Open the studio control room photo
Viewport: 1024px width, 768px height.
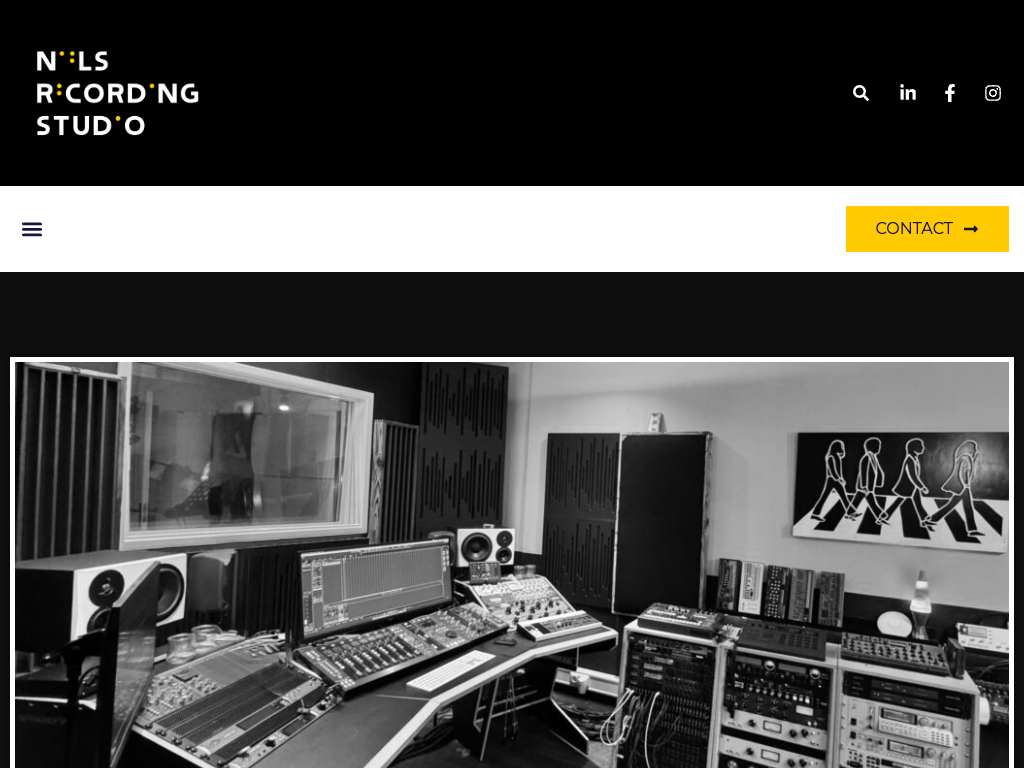pos(512,564)
